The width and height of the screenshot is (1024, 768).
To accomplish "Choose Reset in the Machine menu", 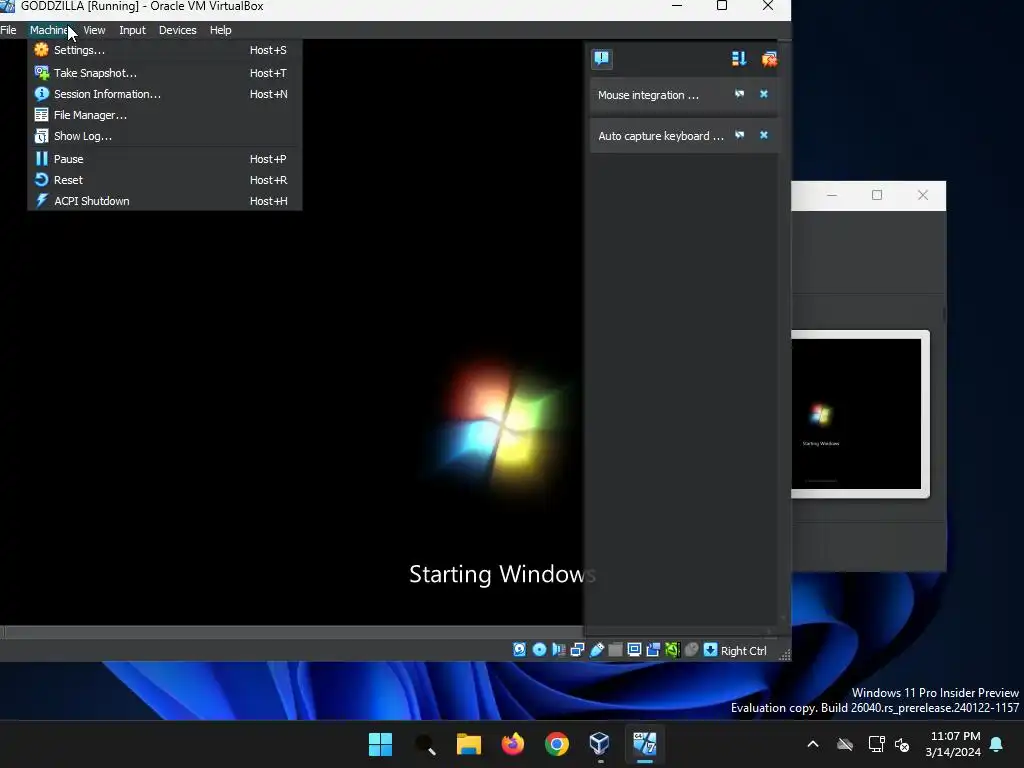I will [165, 180].
